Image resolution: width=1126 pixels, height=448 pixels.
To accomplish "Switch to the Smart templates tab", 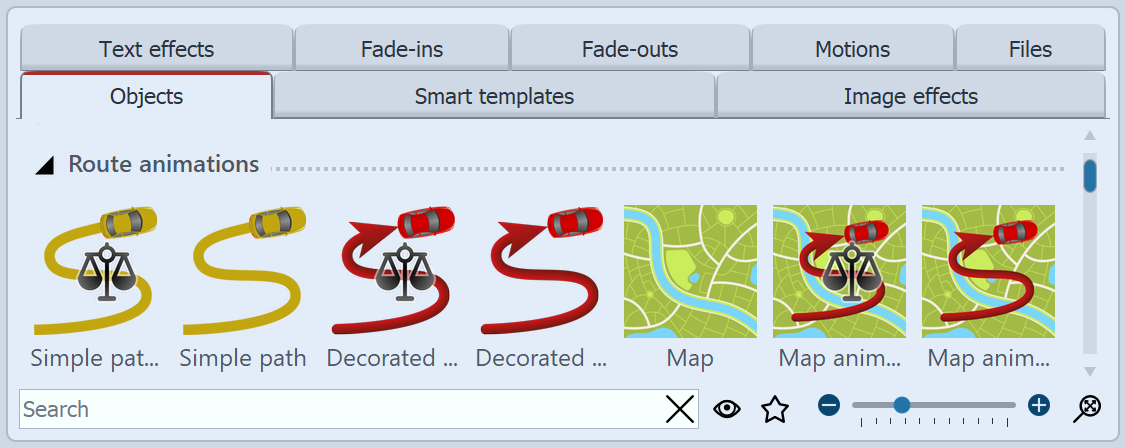I will (x=494, y=97).
